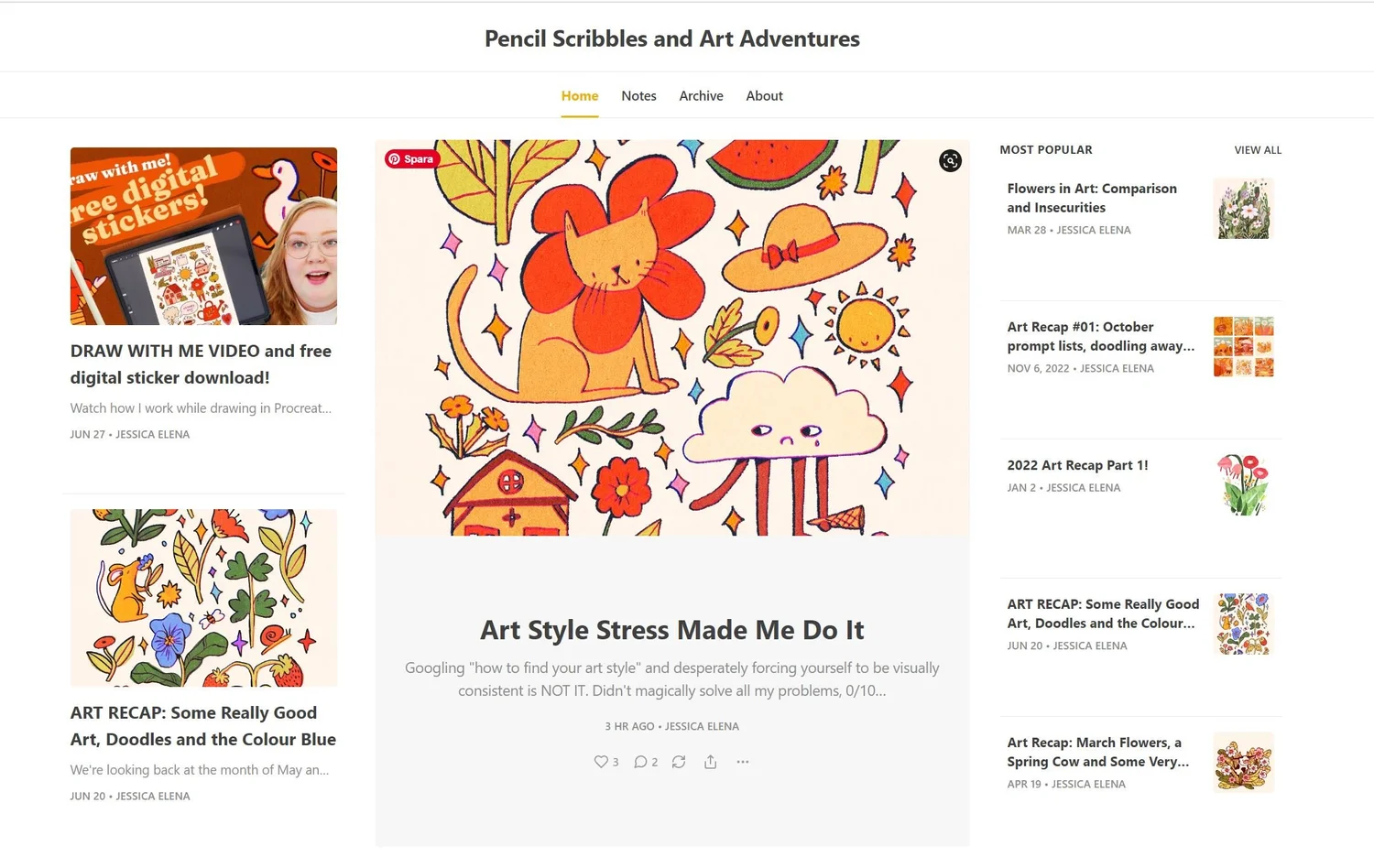1374x868 pixels.
Task: Restack the featured post
Action: tap(679, 762)
